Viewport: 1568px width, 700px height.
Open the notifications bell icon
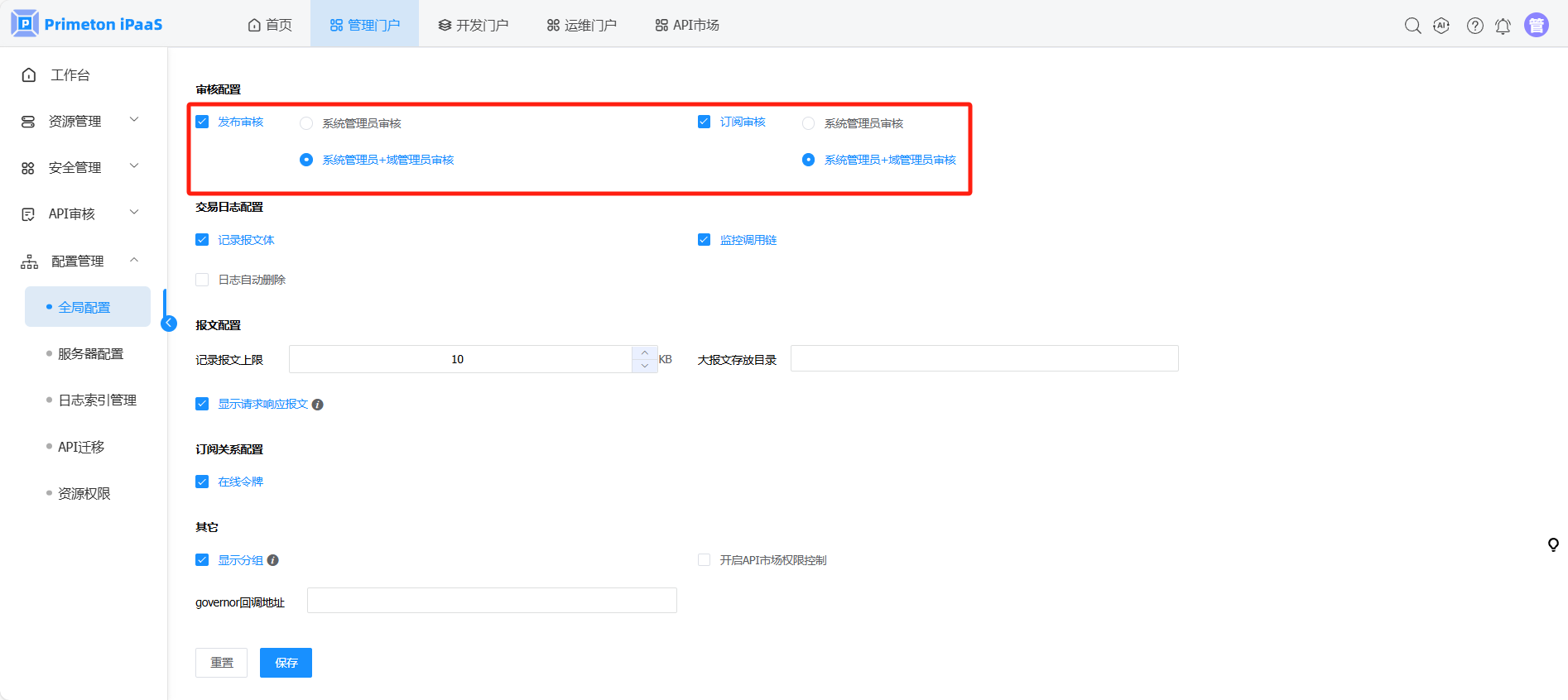[x=1503, y=26]
